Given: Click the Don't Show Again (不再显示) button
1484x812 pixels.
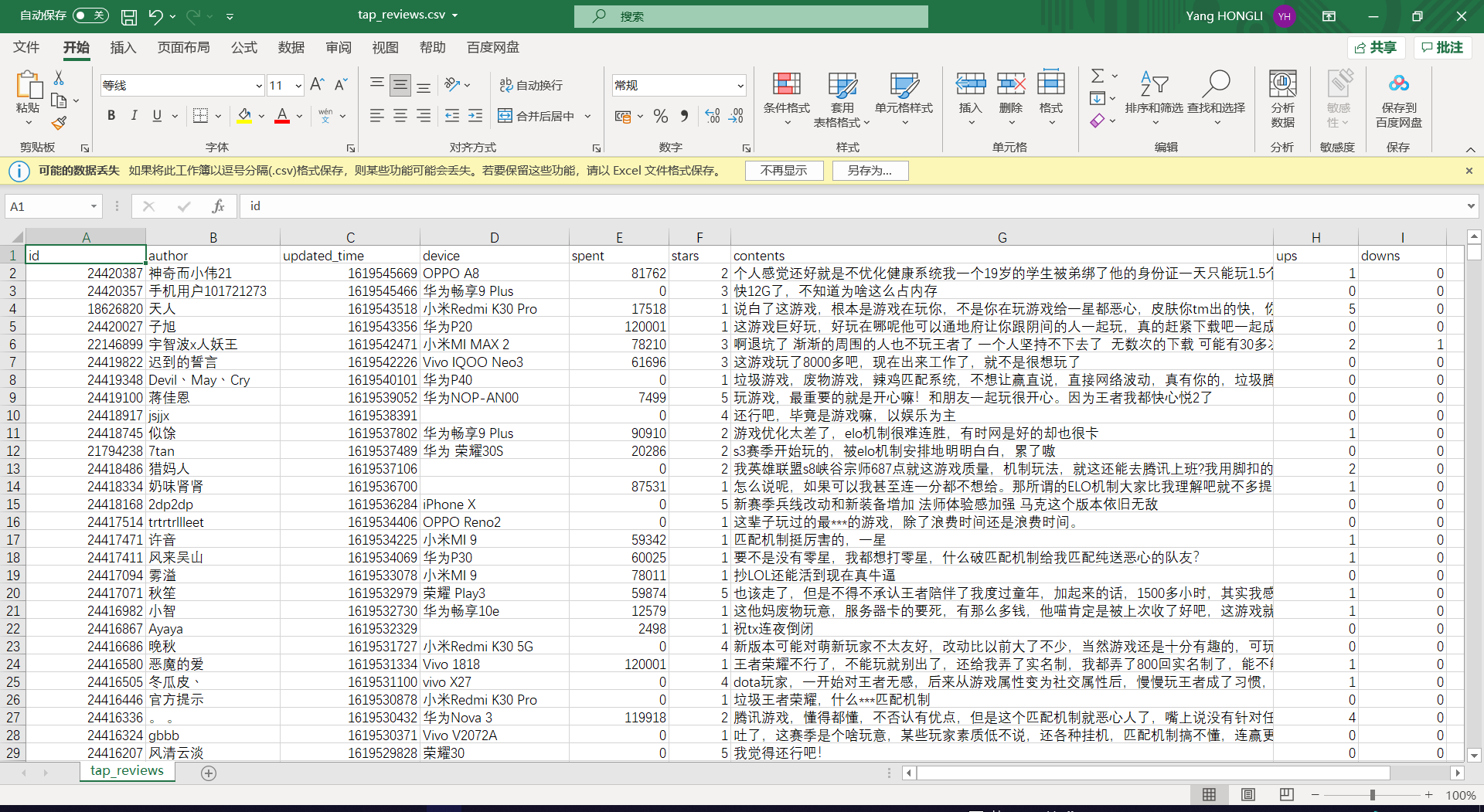Looking at the screenshot, I should pos(784,171).
